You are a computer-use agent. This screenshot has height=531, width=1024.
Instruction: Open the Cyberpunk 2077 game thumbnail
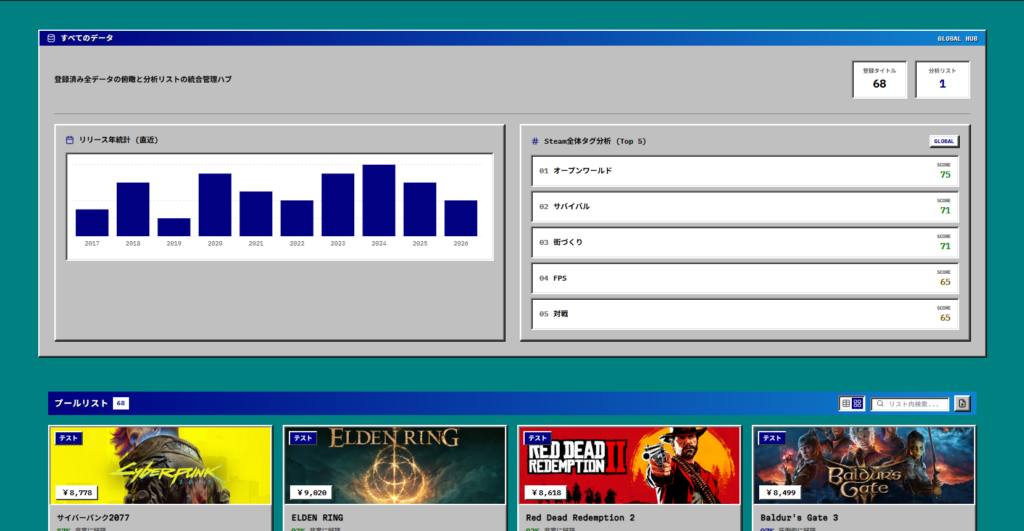point(161,466)
